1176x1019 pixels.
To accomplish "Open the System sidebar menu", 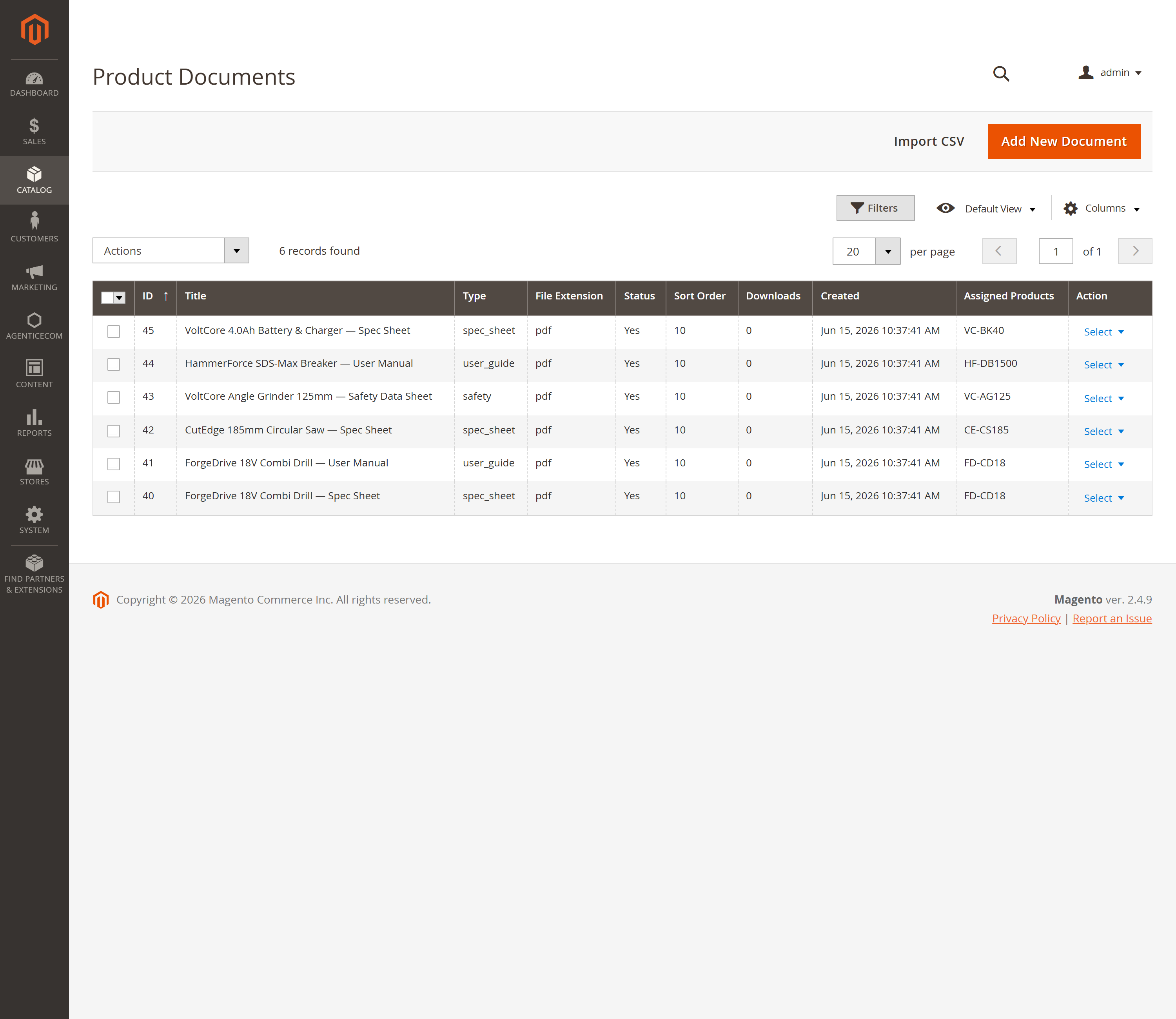I will tap(34, 520).
